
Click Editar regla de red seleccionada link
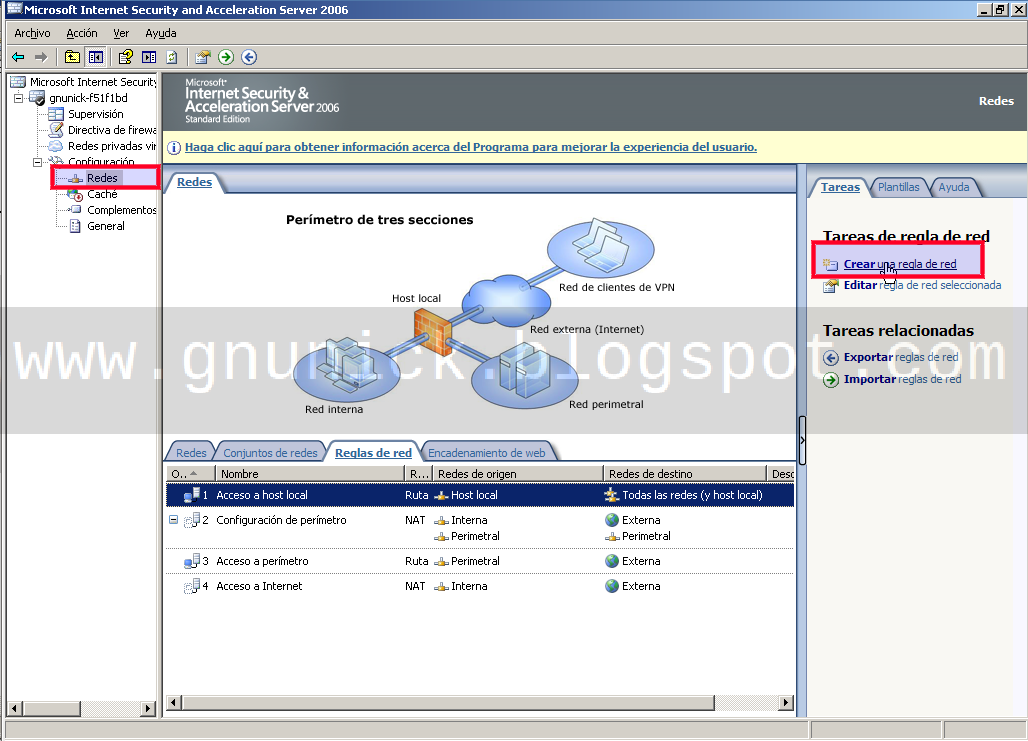922,285
